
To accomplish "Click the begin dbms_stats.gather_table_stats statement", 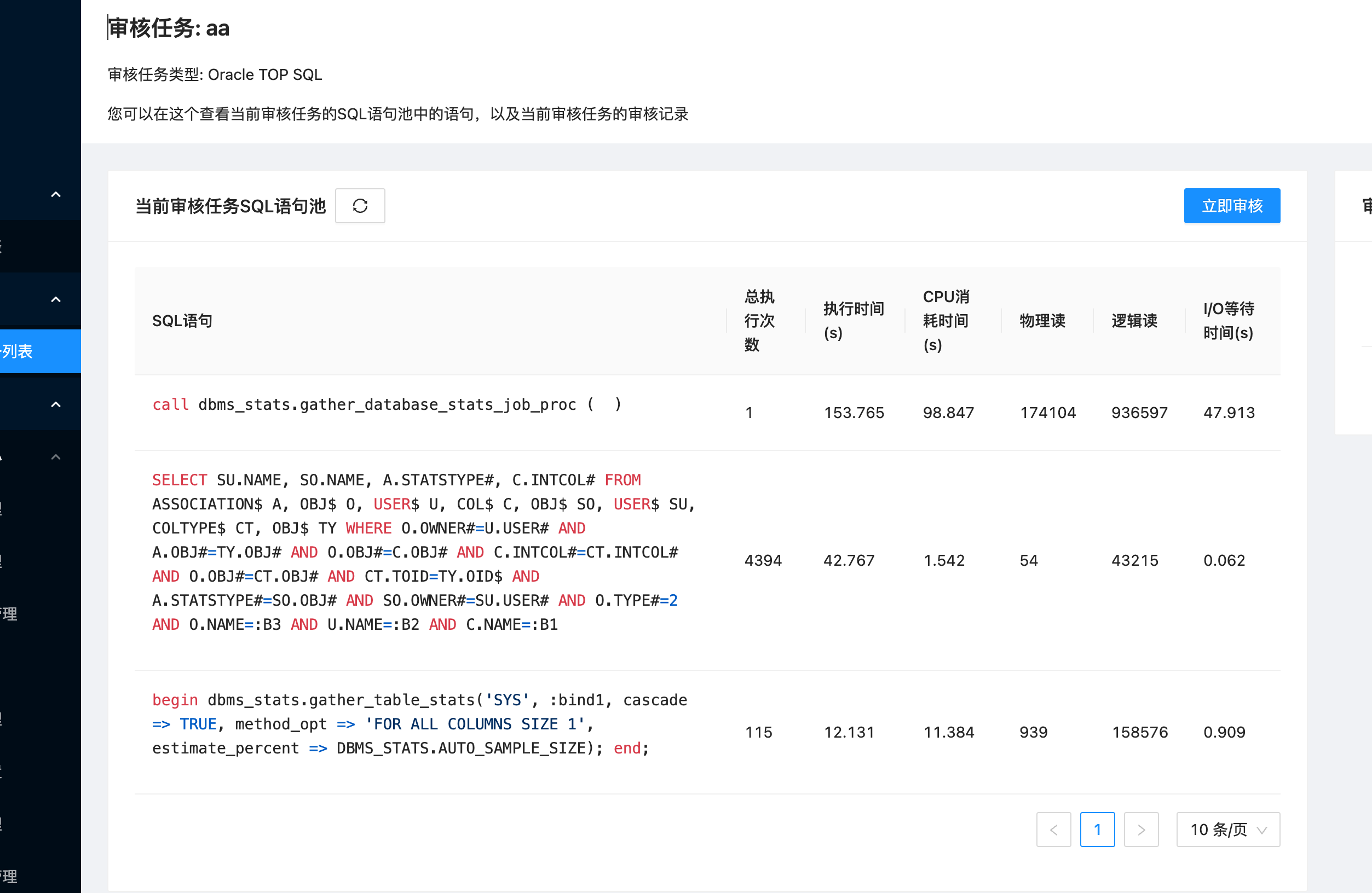I will (403, 723).
